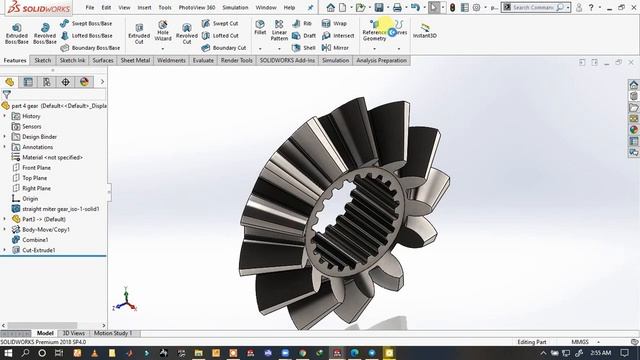Click the Swept Cut tool
The image size is (640, 360).
(220, 24)
